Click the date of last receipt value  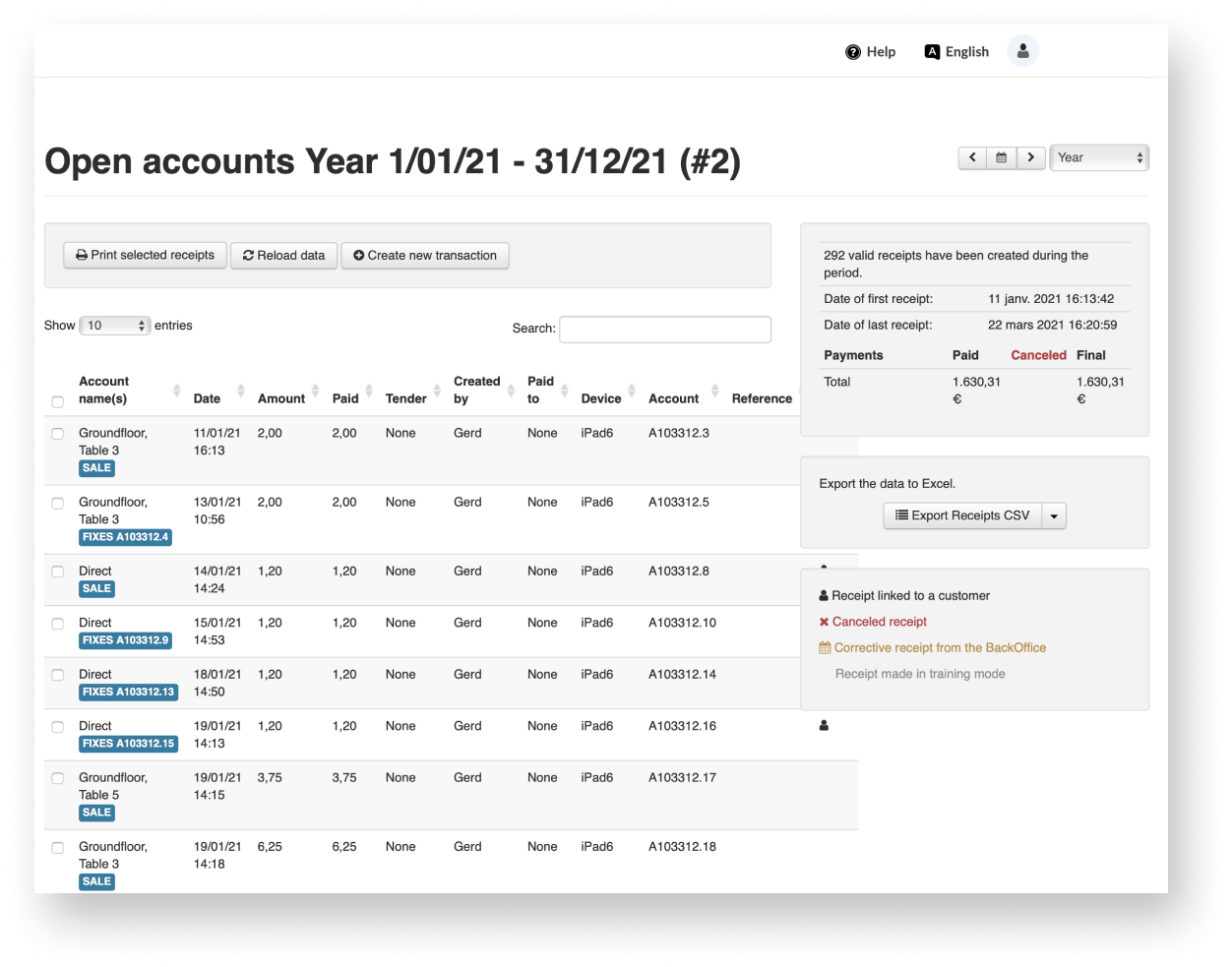[1052, 325]
